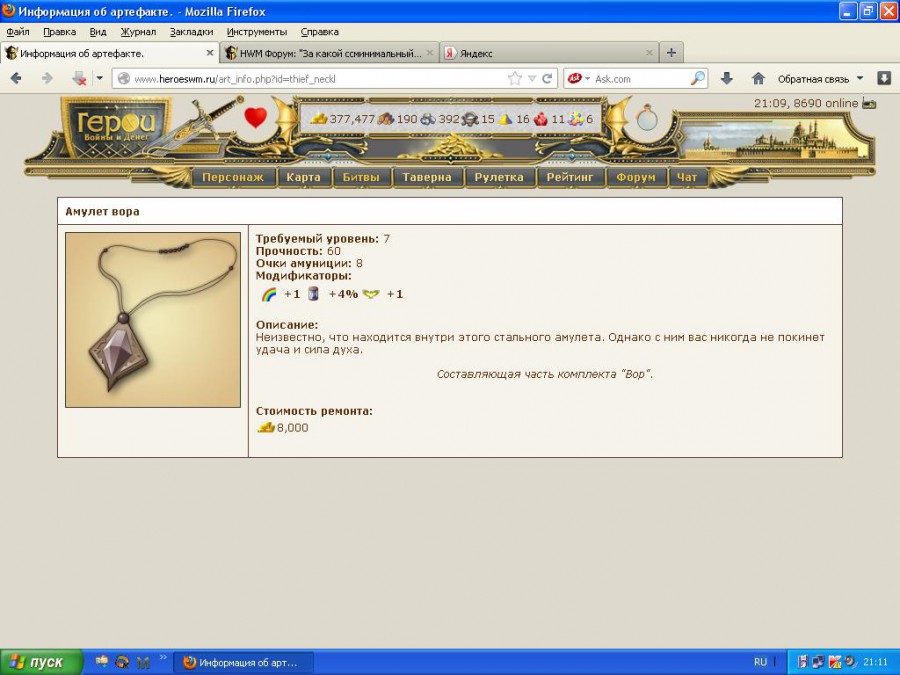Open the back-history dropdown arrow
The image size is (900, 675).
coord(99,78)
